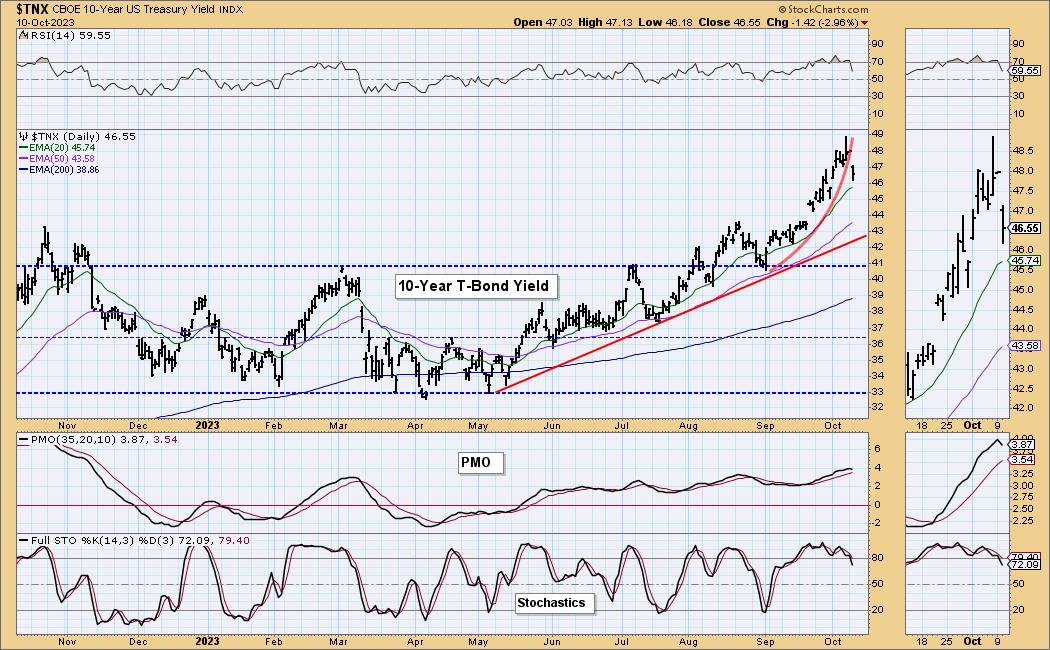
Task: Click '2023' under the price panel axis
Action: click(207, 425)
